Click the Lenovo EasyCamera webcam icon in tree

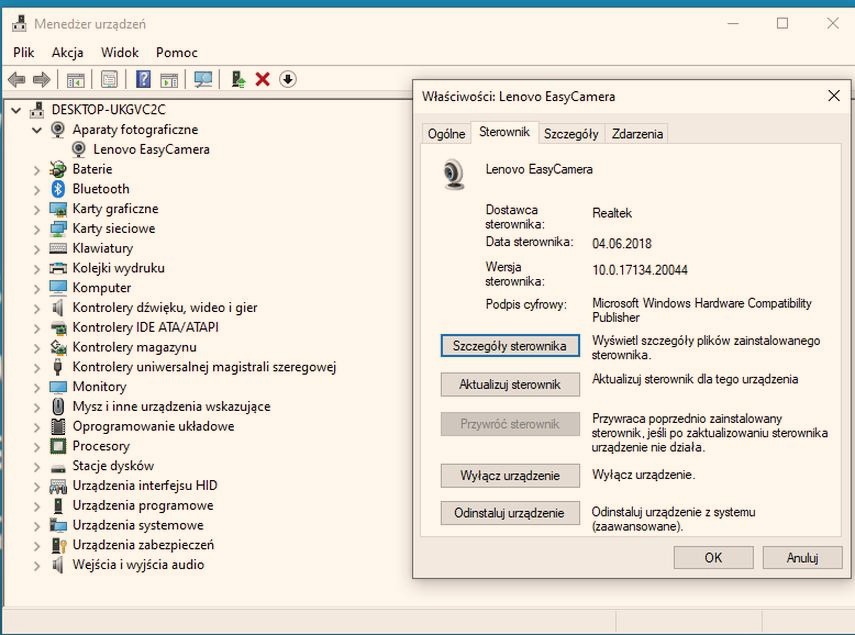coord(79,149)
